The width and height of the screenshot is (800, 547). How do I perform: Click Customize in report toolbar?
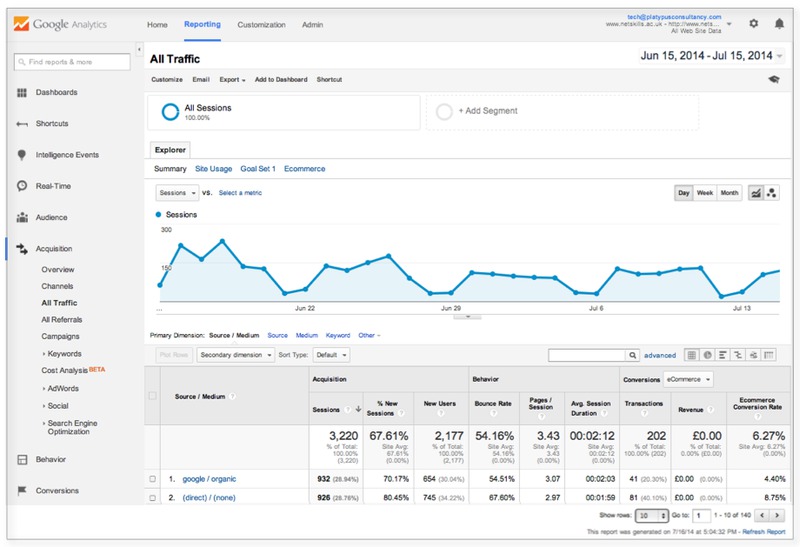(x=167, y=80)
